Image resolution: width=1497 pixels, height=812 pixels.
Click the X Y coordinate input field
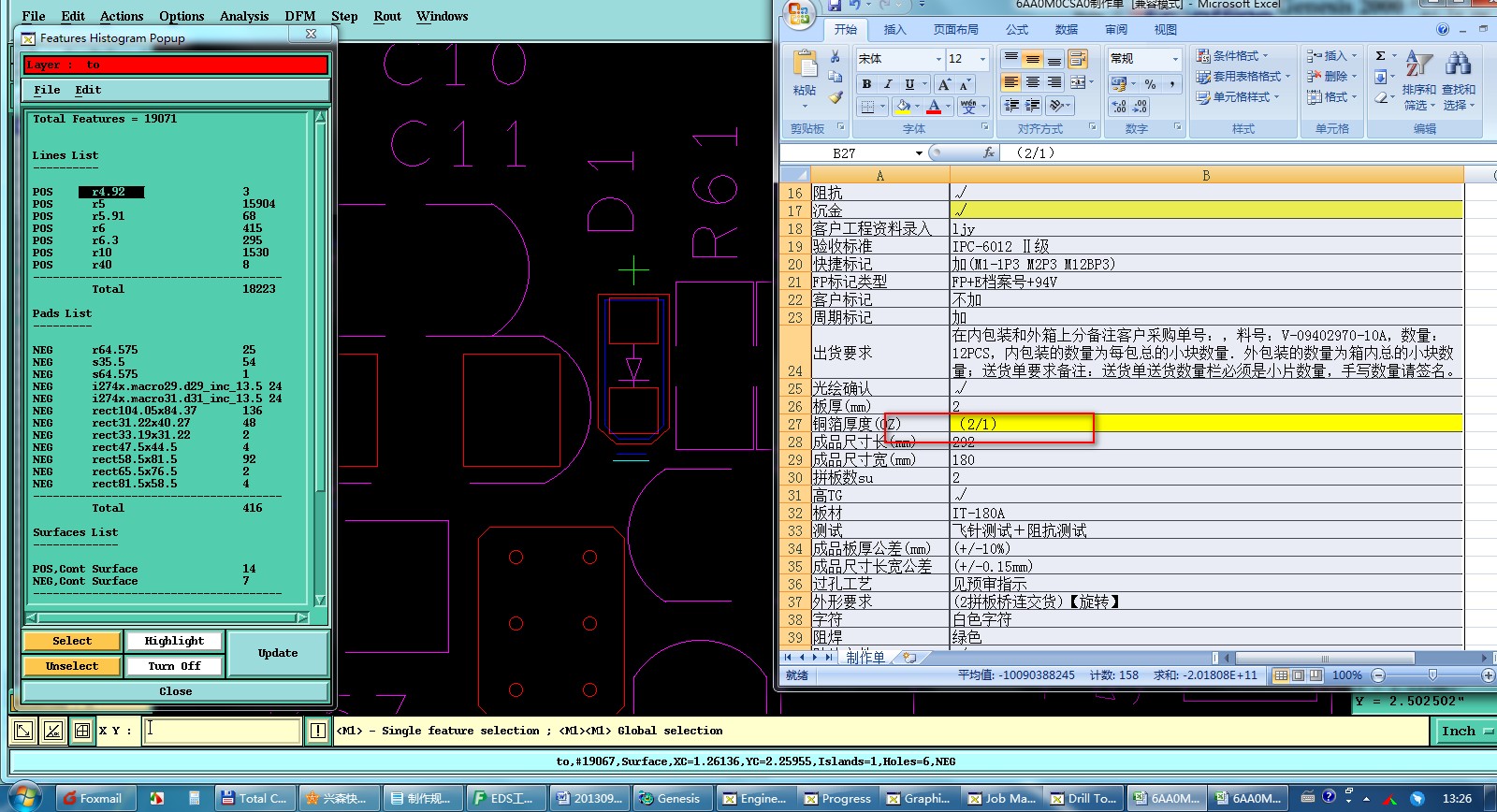click(x=223, y=731)
